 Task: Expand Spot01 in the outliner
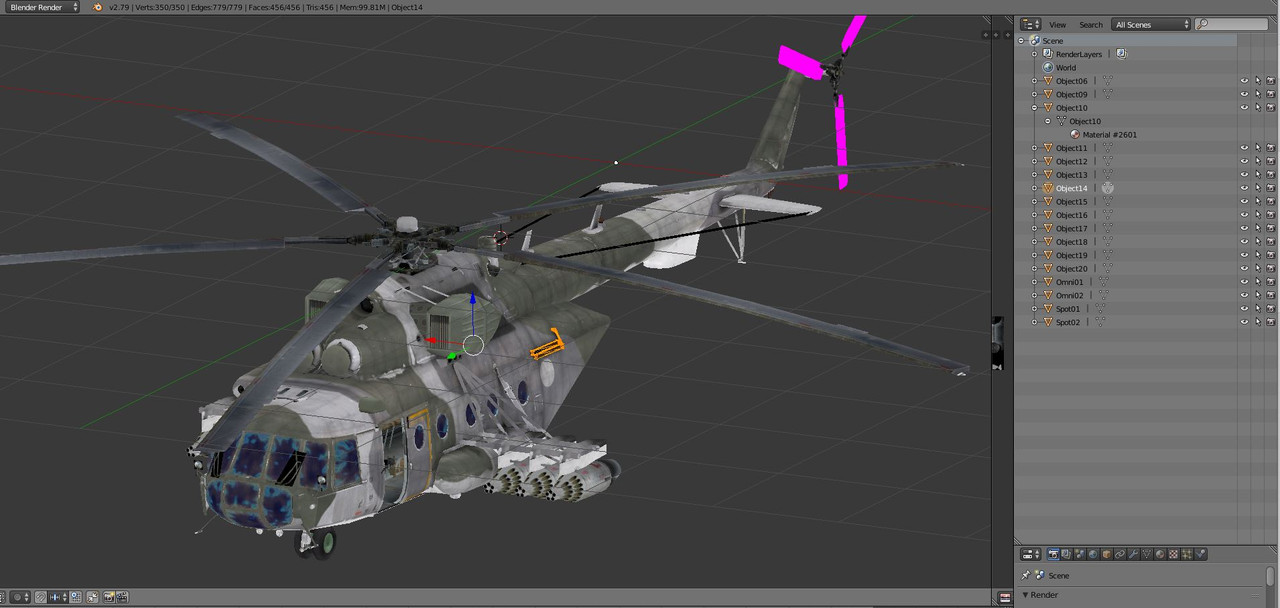click(1035, 309)
